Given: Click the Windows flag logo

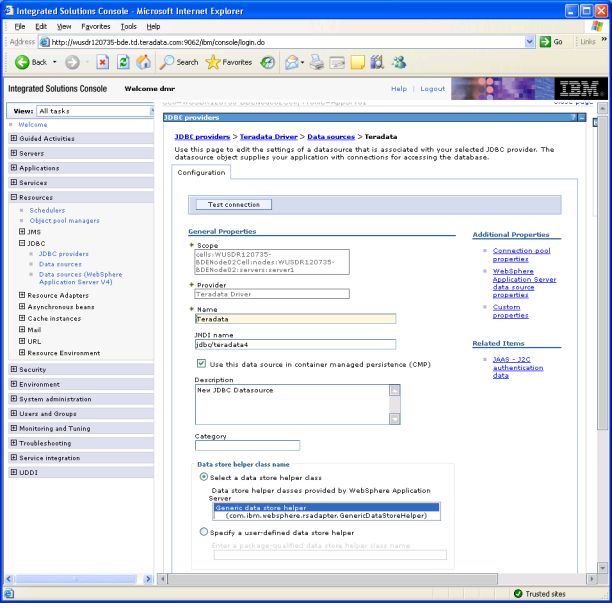Looking at the screenshot, I should click(x=597, y=26).
